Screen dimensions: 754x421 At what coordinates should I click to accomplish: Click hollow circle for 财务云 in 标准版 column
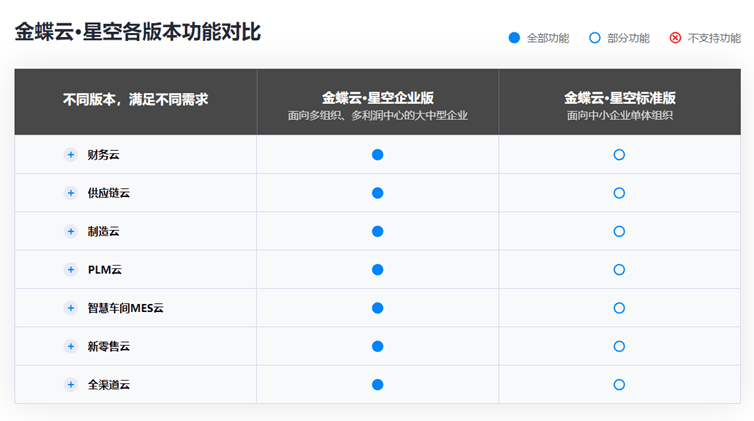tap(619, 155)
